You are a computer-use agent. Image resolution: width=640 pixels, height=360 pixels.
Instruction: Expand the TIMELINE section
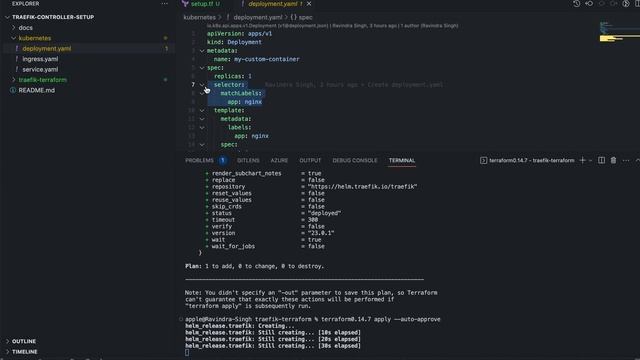click(24, 351)
